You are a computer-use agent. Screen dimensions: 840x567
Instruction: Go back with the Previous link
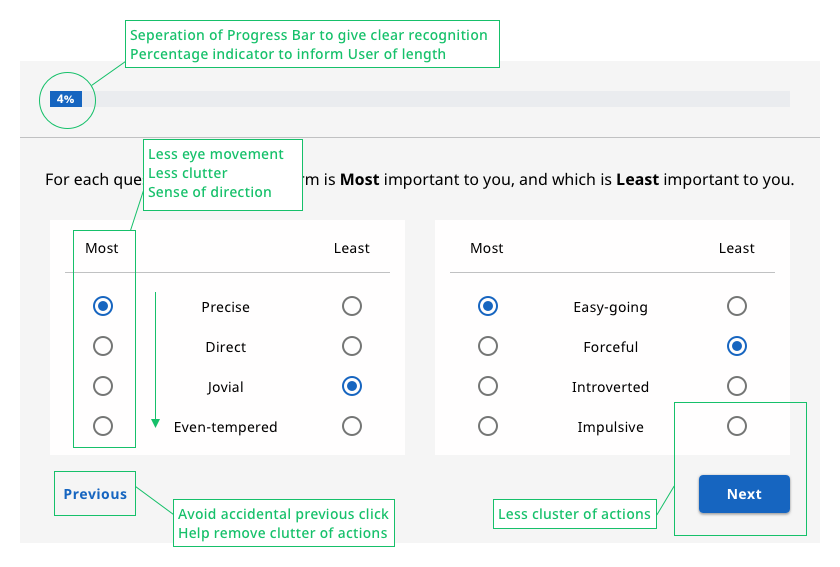point(95,494)
